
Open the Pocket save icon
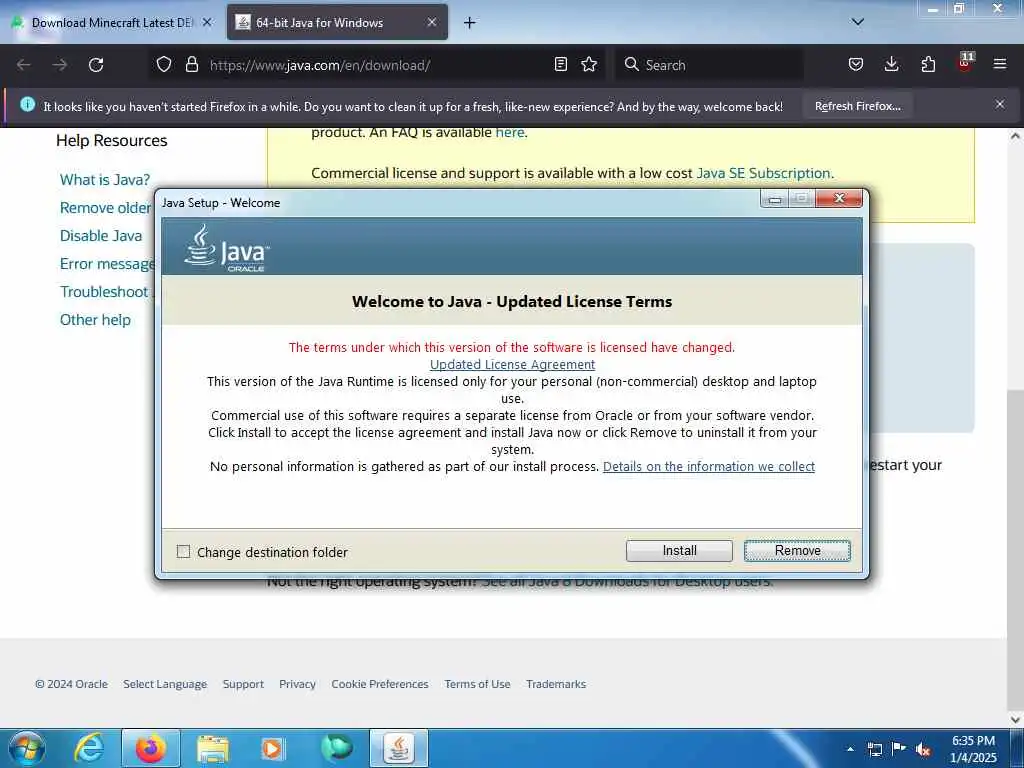tap(856, 64)
